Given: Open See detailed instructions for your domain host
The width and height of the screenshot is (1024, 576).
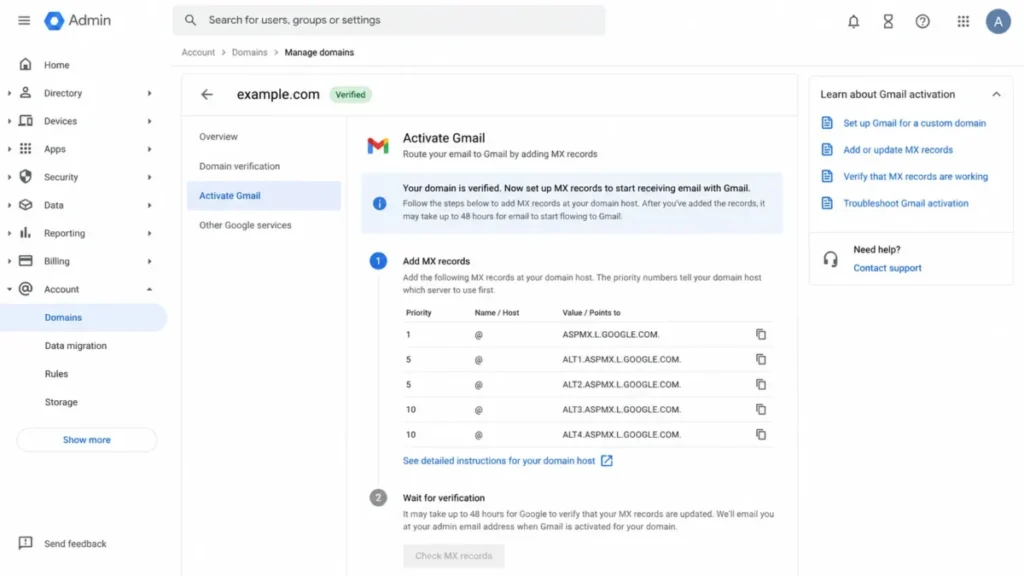Looking at the screenshot, I should (x=499, y=460).
